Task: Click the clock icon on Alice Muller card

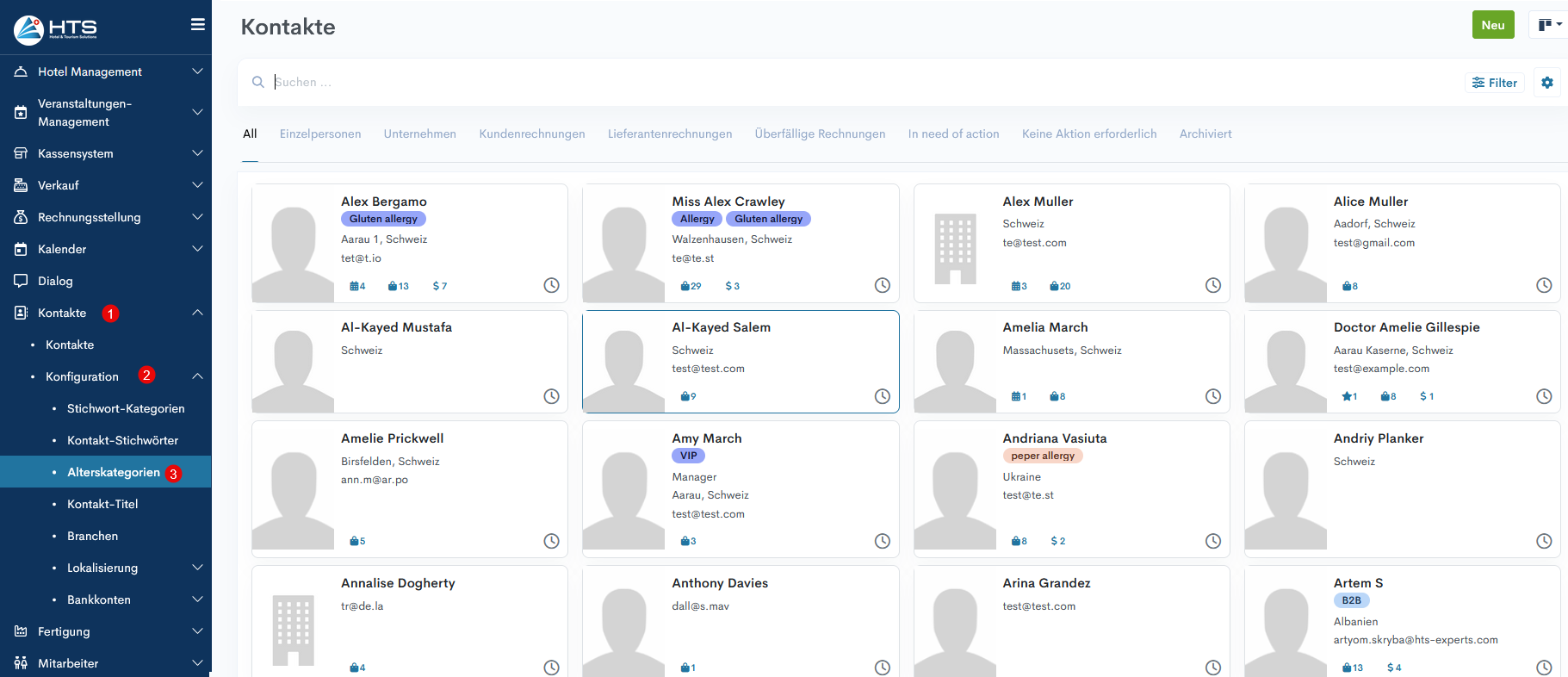Action: (x=1544, y=285)
